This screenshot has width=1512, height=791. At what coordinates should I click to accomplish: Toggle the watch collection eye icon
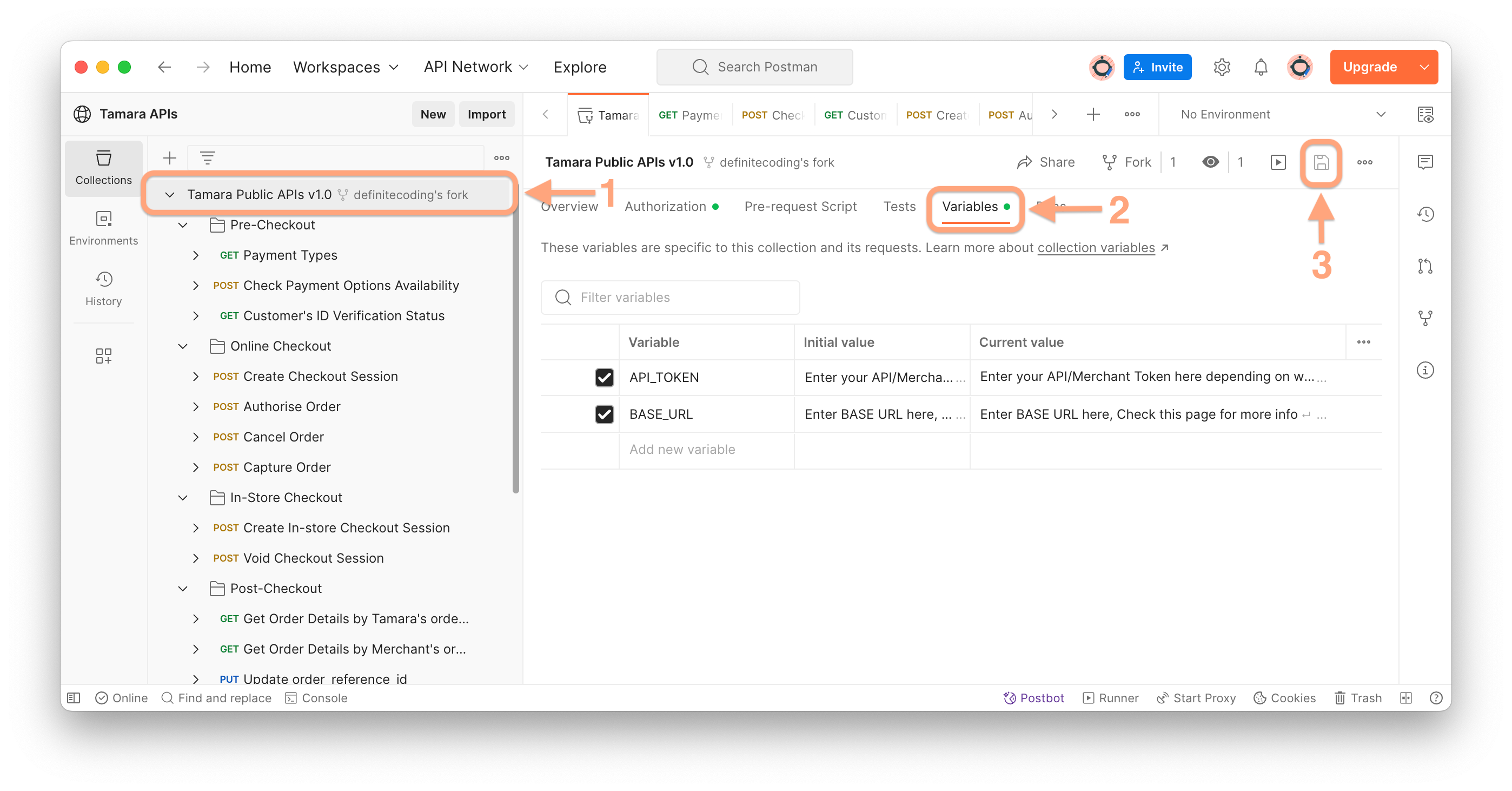(1210, 162)
